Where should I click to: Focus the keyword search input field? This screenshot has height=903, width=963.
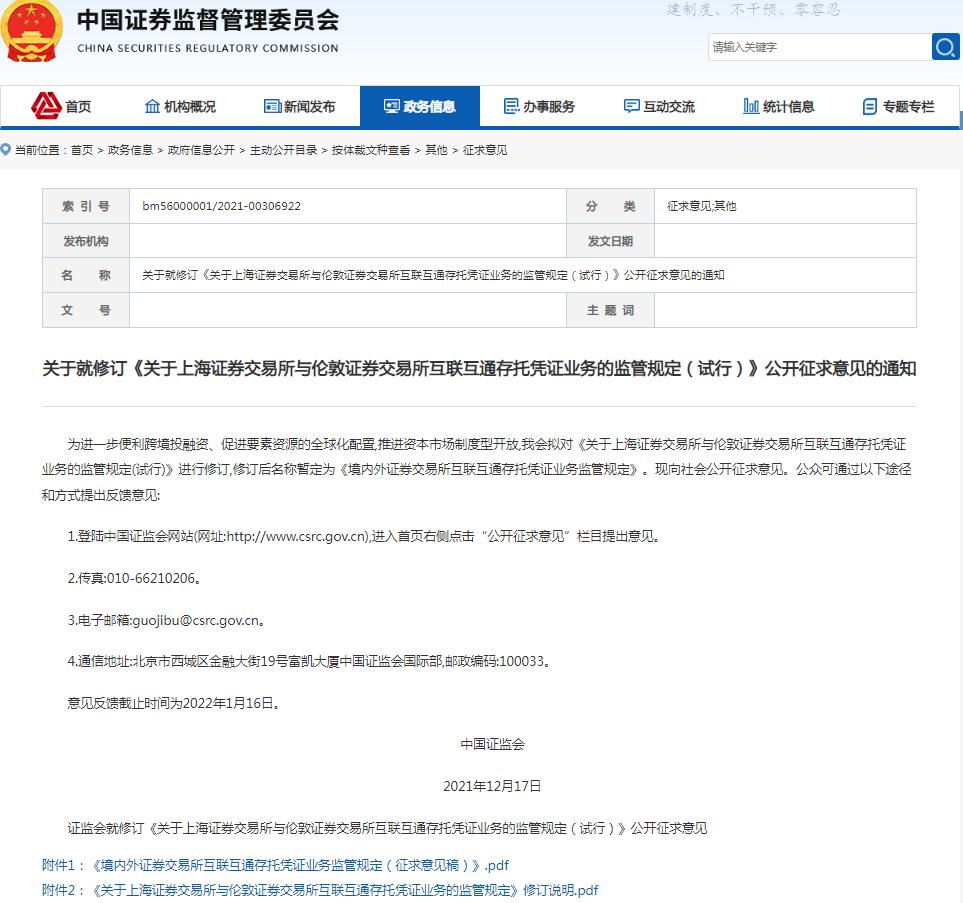tap(819, 47)
